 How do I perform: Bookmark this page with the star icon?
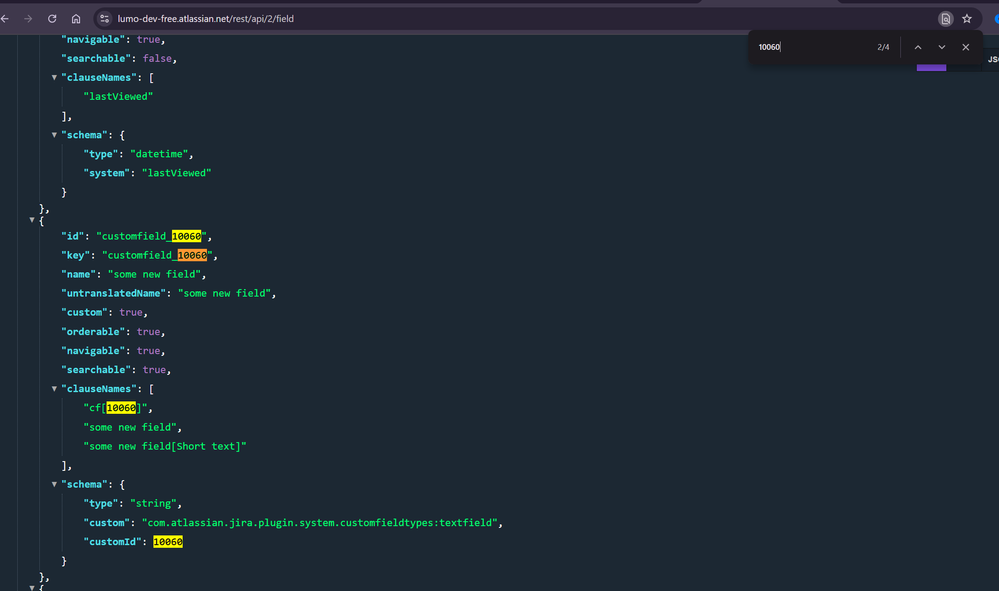point(967,19)
